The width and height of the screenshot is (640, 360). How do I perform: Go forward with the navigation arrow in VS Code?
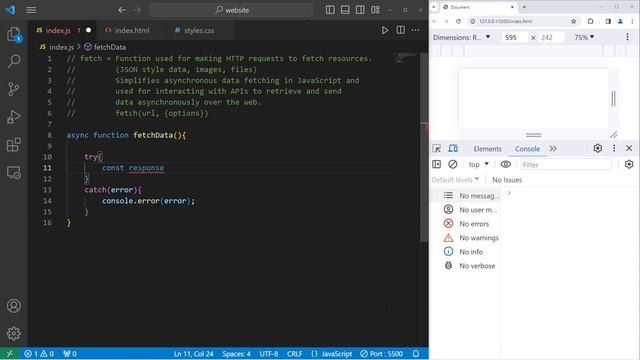pos(137,10)
